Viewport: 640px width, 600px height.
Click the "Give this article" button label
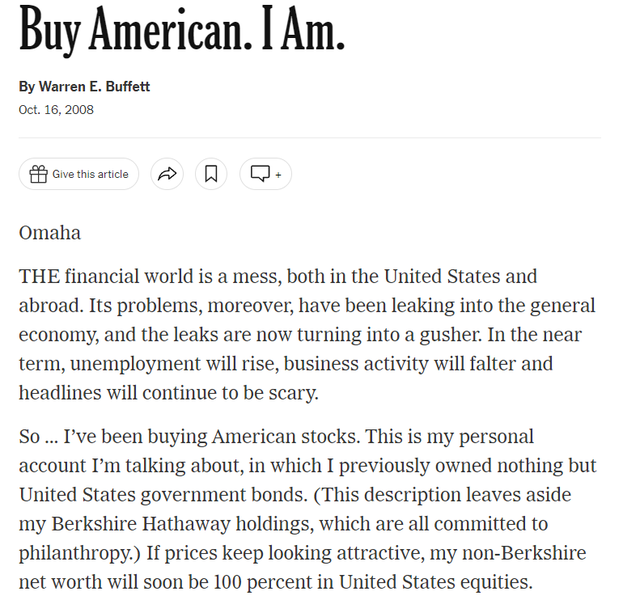point(90,174)
